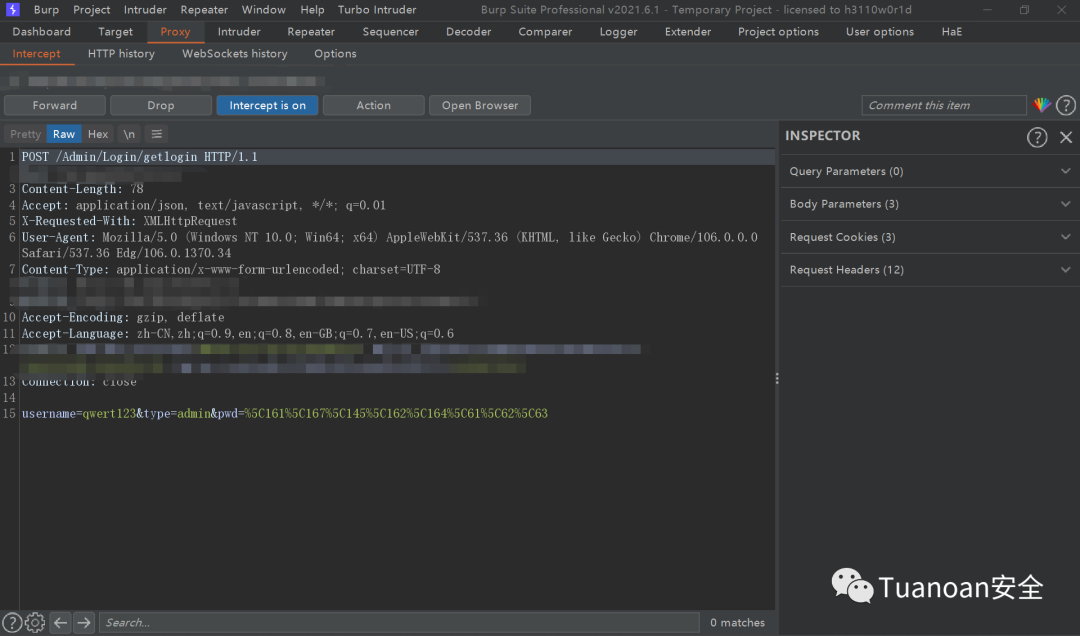Open HTTP history sub-tab

point(121,54)
